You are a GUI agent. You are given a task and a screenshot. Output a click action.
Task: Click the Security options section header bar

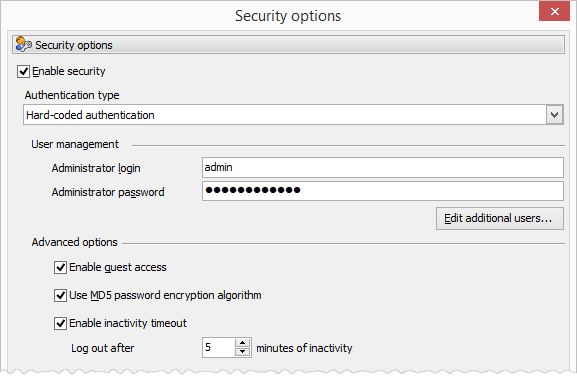point(288,45)
